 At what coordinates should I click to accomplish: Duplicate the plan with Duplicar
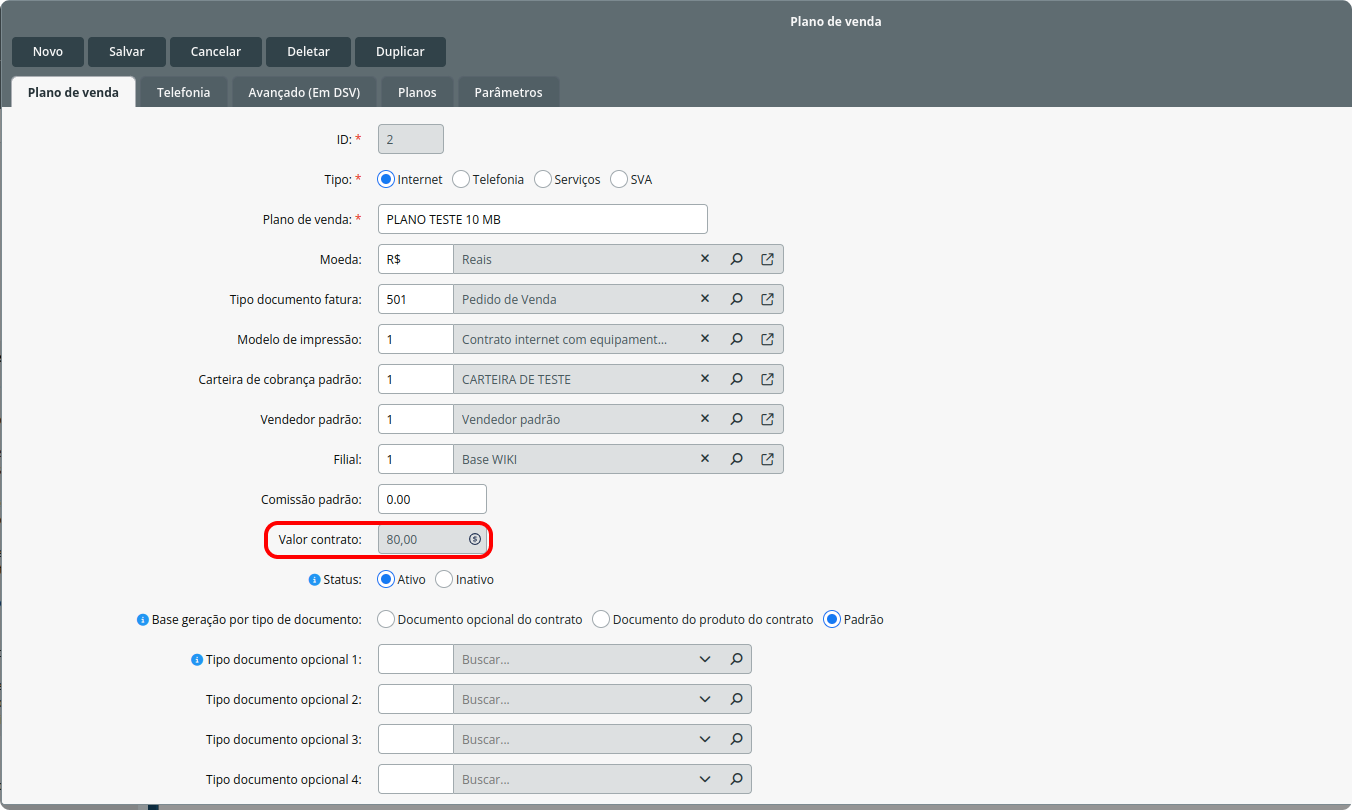click(400, 52)
